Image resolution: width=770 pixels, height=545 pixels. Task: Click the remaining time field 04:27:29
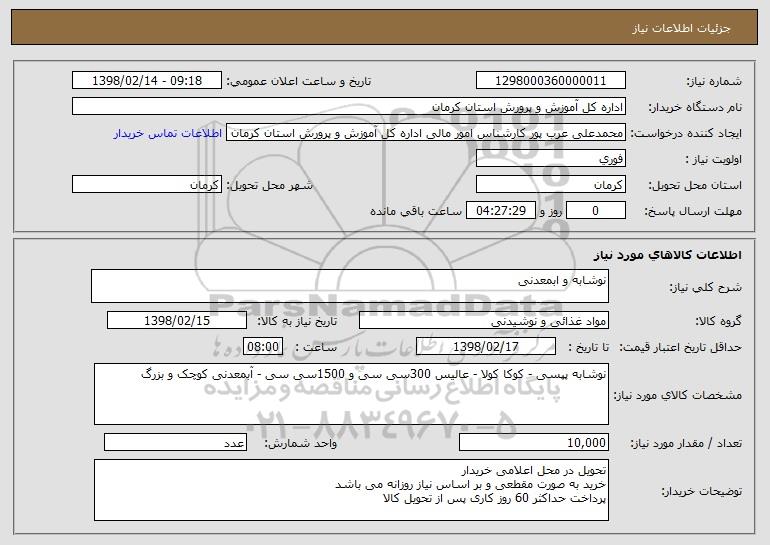coord(500,211)
